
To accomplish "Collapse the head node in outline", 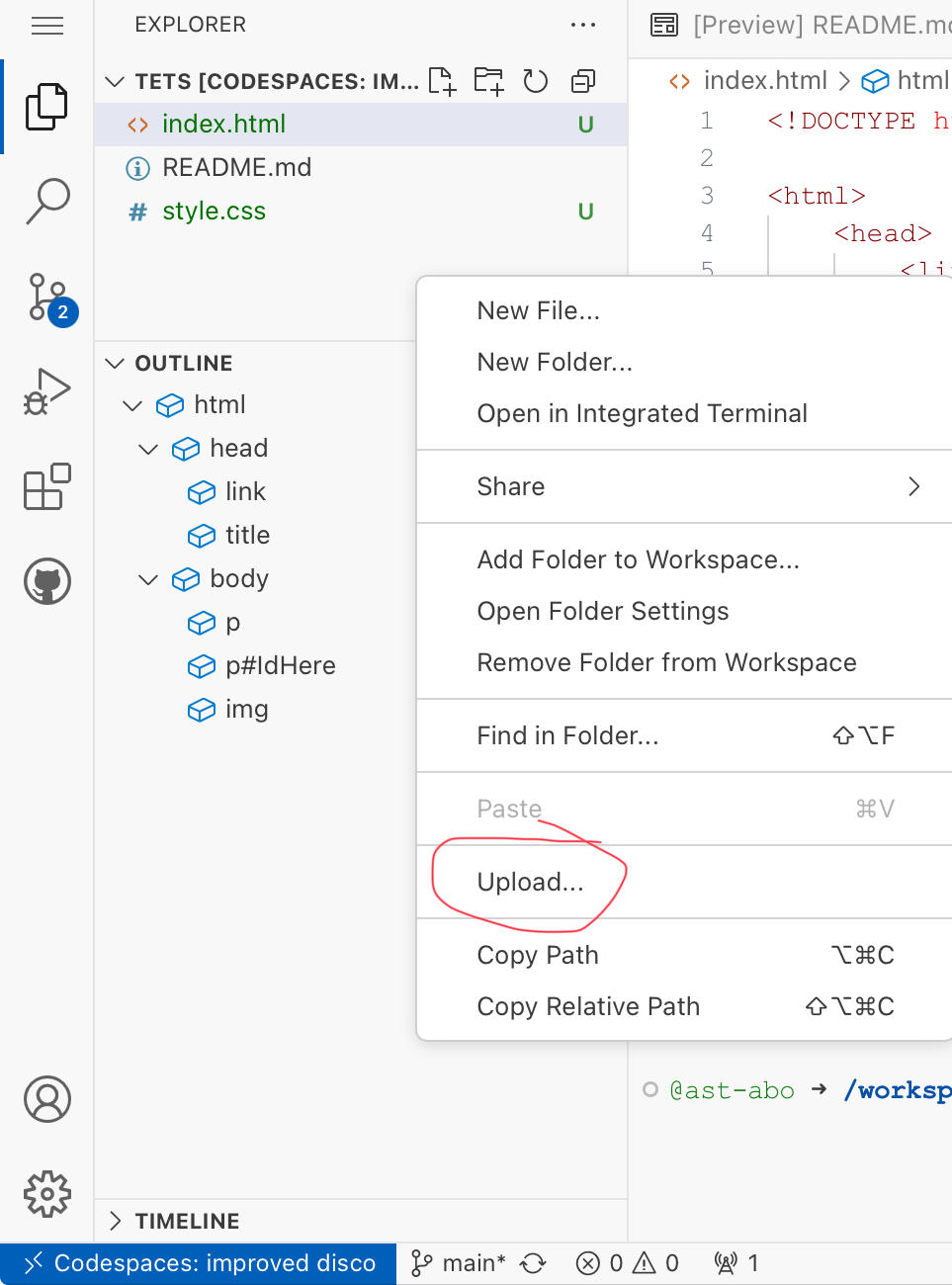I will pos(148,449).
